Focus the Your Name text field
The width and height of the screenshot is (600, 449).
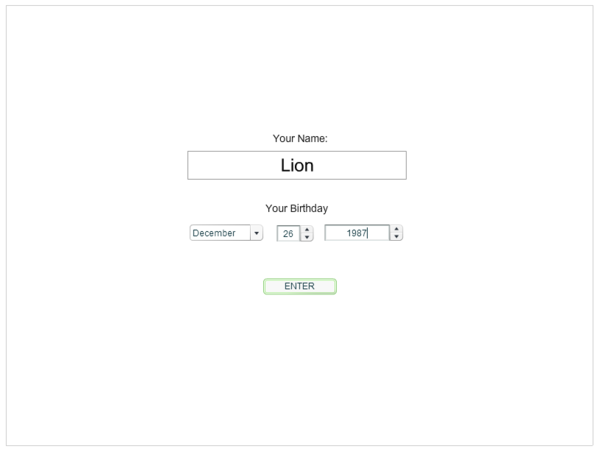(297, 166)
